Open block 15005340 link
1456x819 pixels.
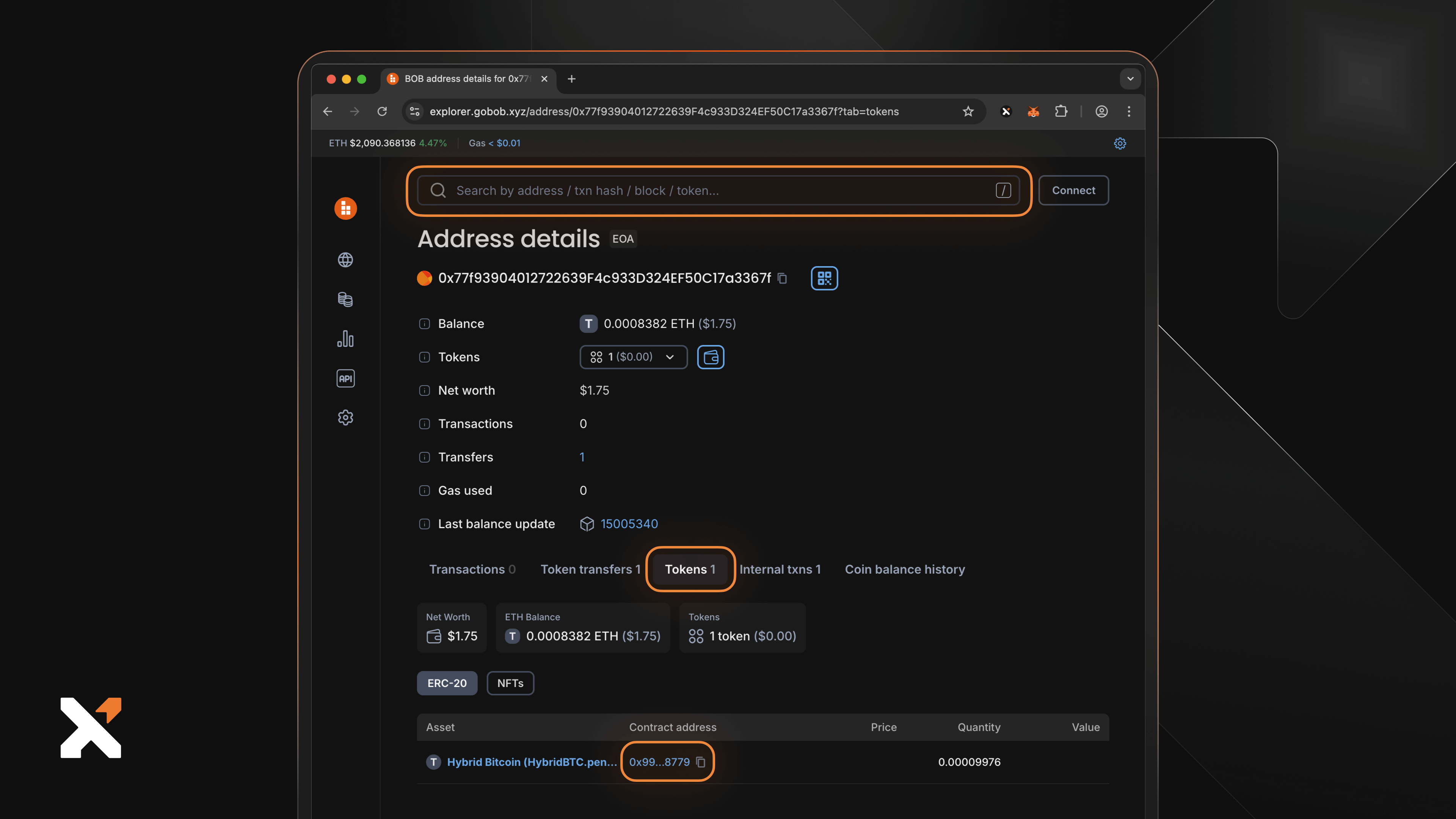tap(629, 524)
